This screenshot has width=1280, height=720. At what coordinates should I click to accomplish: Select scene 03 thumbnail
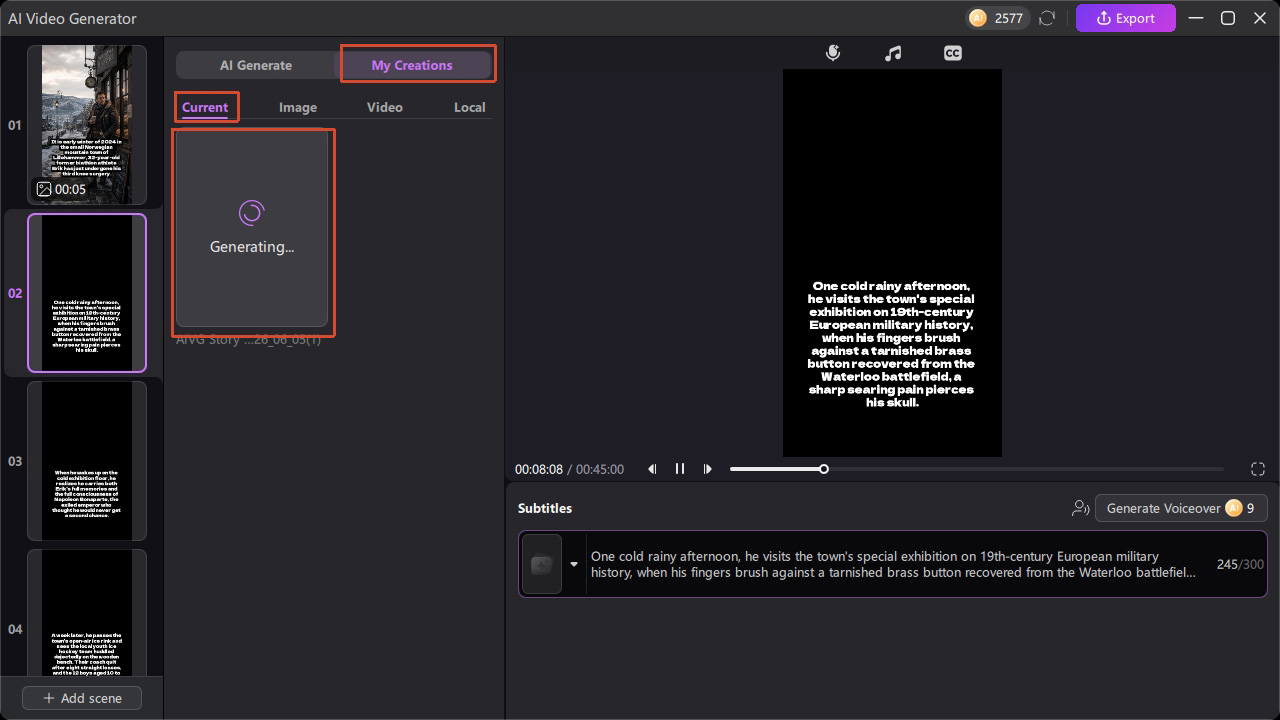tap(87, 461)
